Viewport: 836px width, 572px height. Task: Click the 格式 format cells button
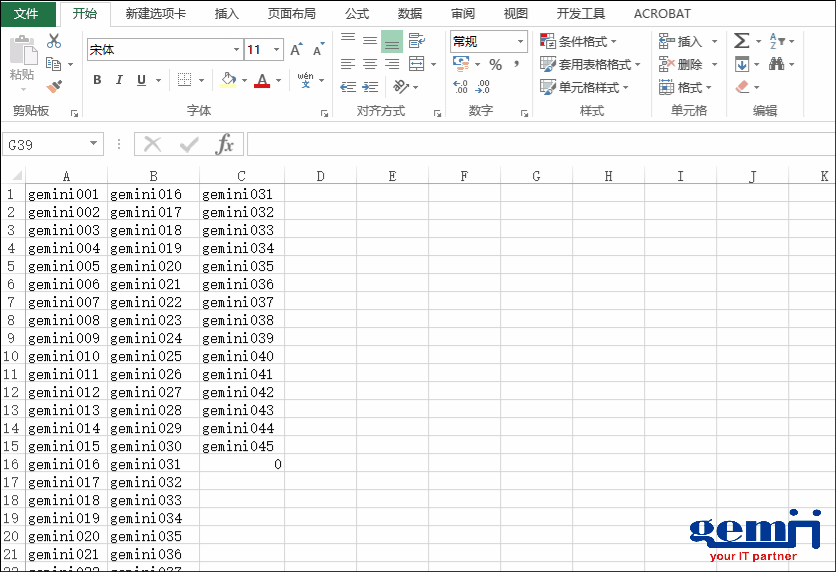685,87
